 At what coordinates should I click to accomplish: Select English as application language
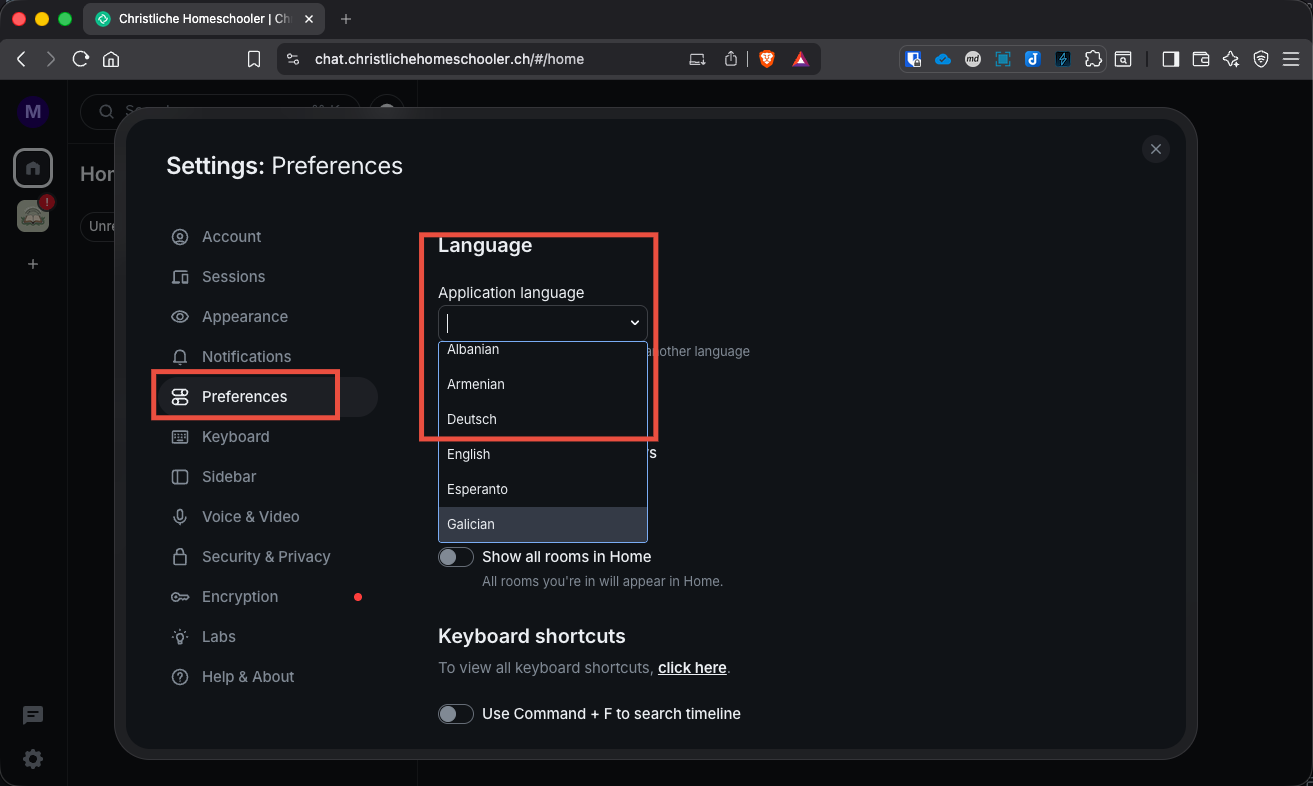[543, 454]
